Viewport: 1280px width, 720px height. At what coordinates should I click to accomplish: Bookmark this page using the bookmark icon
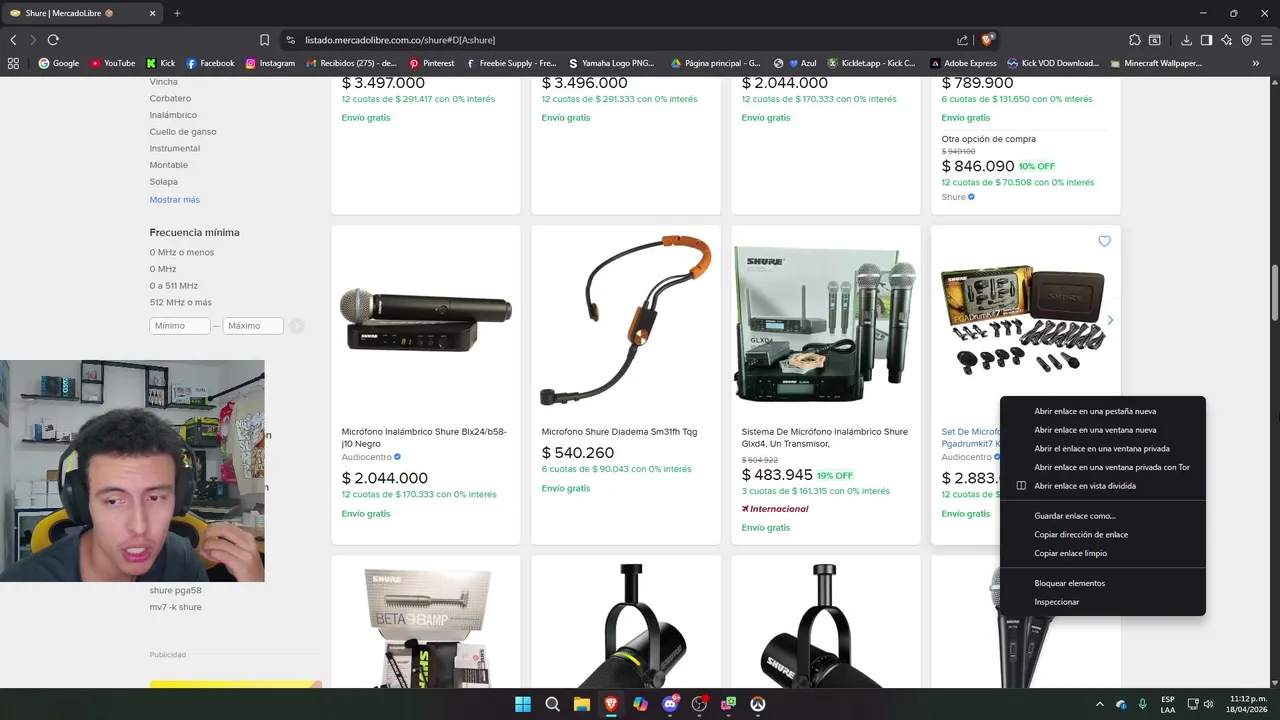[264, 40]
